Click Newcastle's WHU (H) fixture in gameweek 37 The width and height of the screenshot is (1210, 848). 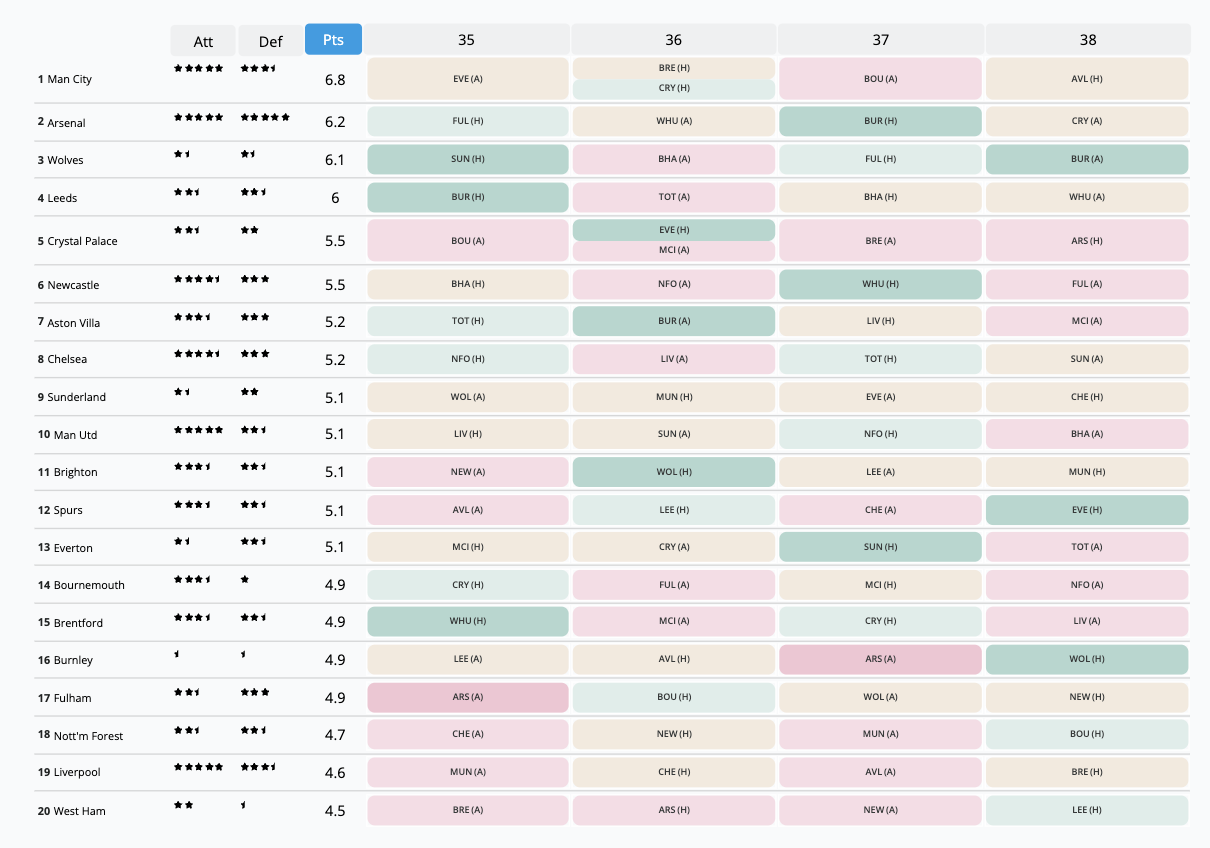click(x=880, y=284)
